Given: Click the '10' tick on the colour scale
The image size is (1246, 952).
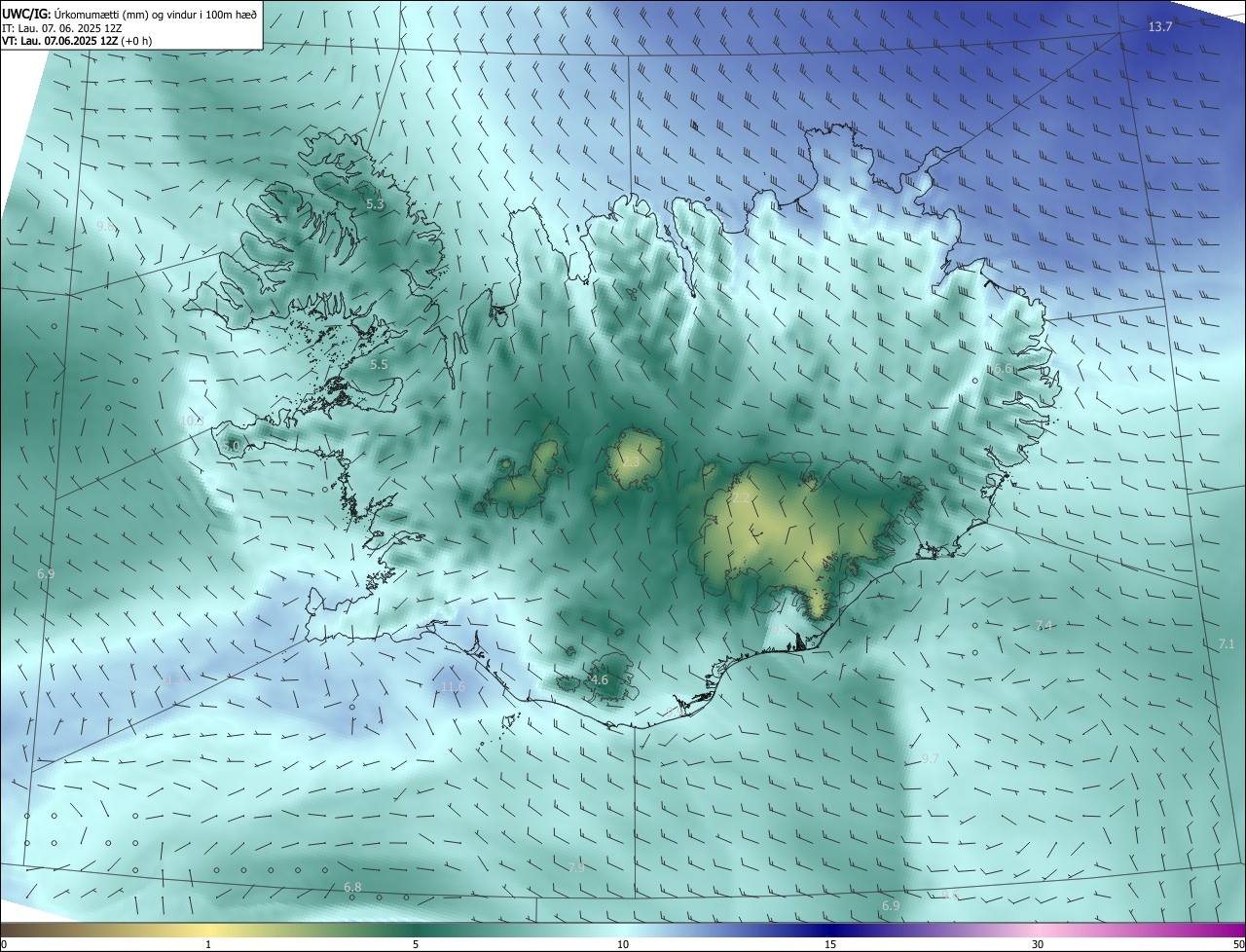Looking at the screenshot, I should pos(623,944).
